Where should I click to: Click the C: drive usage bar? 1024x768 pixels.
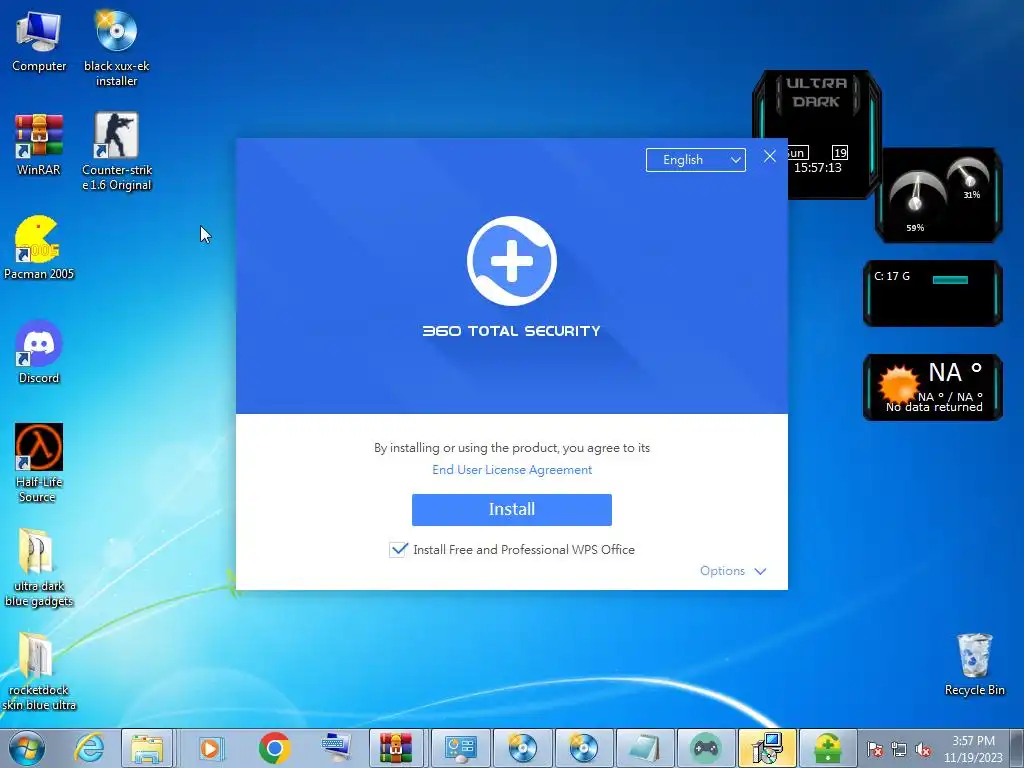950,280
